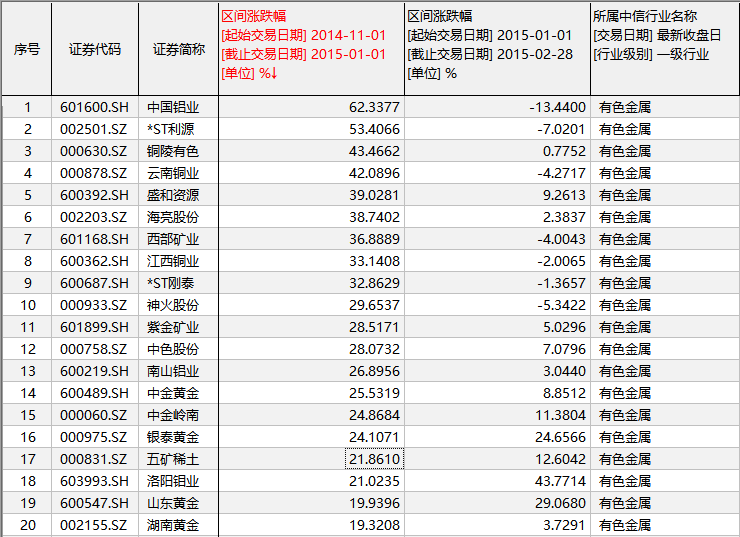Screen dimensions: 740x537
Task: Select stock code 601600.SH
Action: pos(94,107)
